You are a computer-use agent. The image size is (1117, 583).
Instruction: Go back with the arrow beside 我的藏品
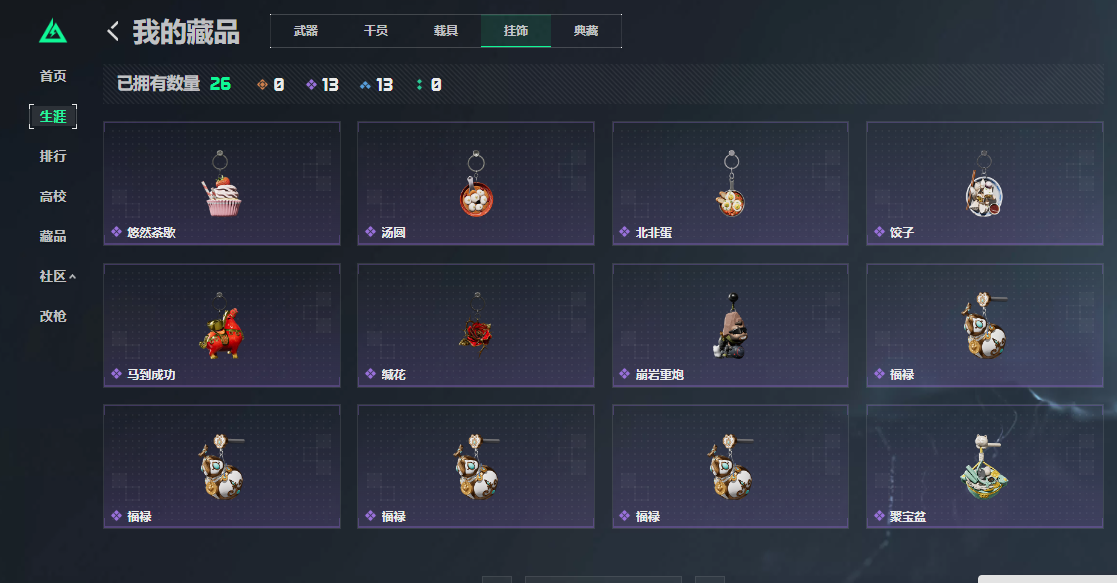click(113, 31)
